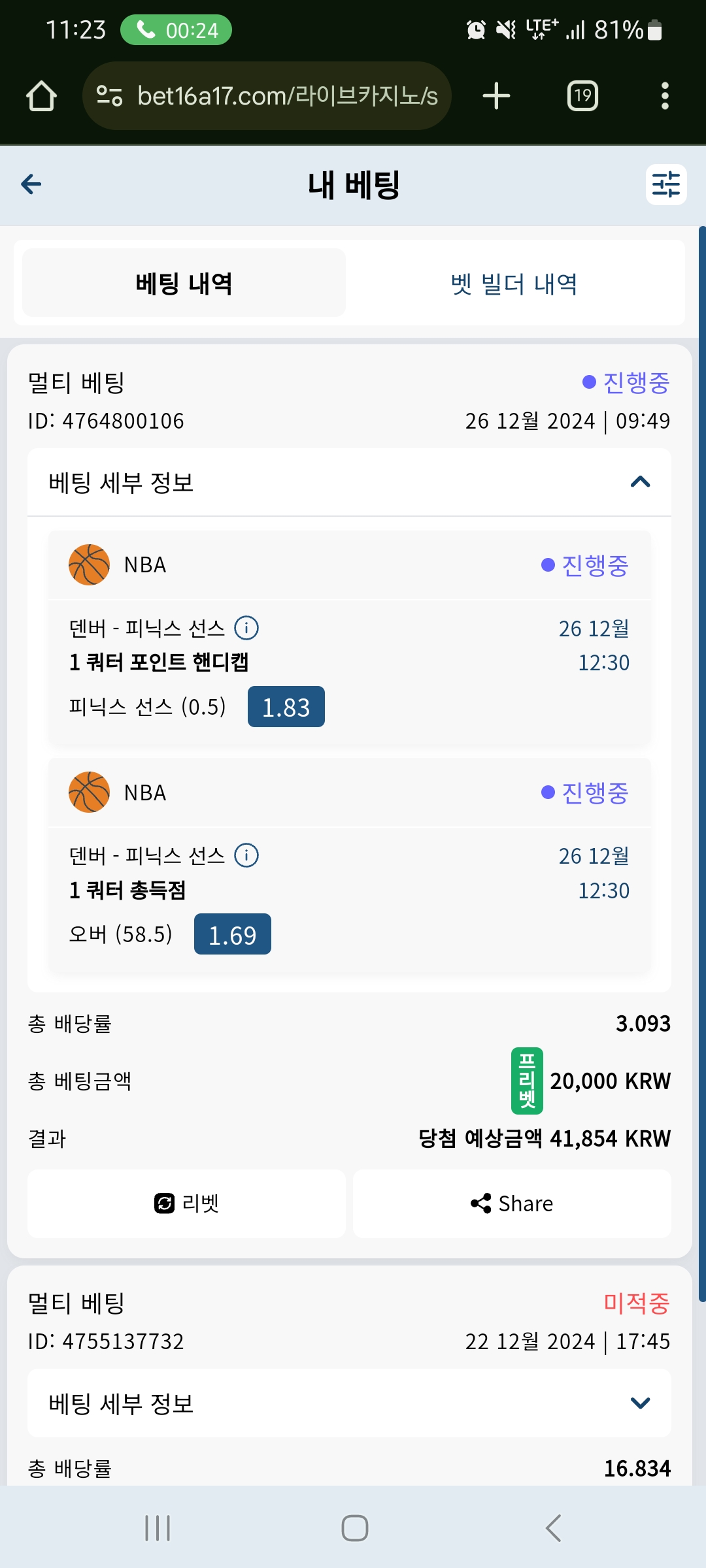Tap the 리벳 button
Screen dimensions: 706x1568
186,1203
